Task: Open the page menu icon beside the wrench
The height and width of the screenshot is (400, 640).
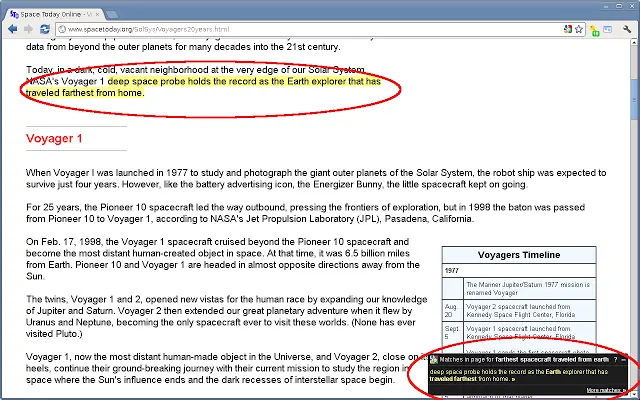Action: [608, 29]
